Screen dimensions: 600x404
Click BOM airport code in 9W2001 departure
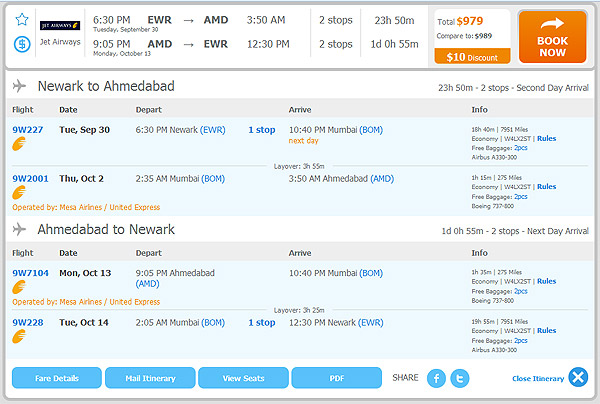(213, 179)
